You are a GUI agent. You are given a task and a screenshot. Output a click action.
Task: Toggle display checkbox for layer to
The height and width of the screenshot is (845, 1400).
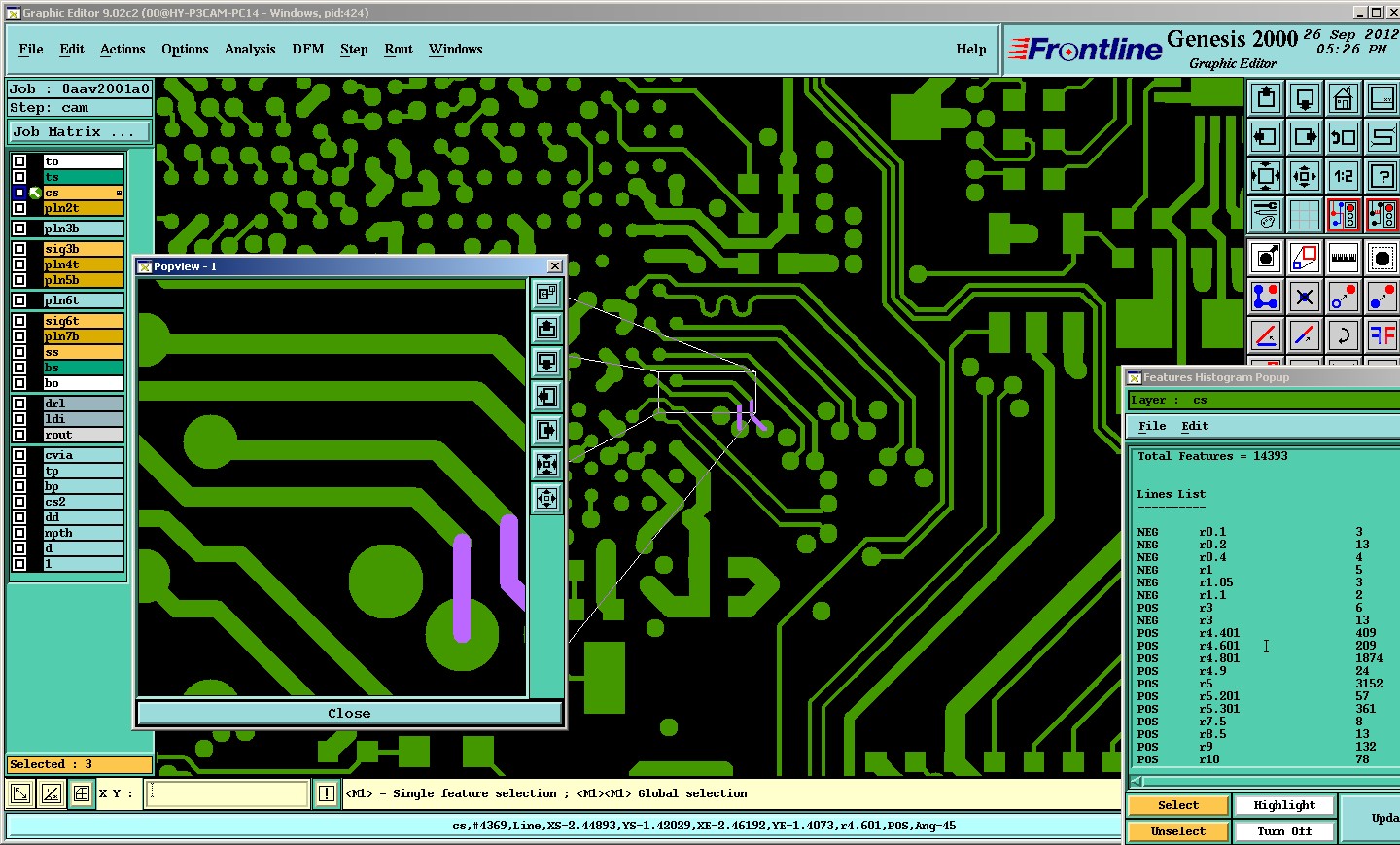tap(19, 161)
